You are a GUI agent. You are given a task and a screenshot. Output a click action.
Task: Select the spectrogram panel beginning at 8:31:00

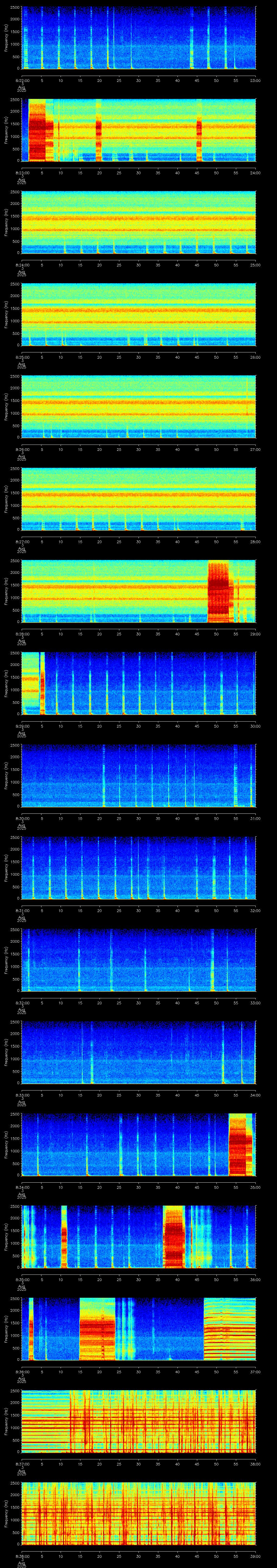coord(138,868)
